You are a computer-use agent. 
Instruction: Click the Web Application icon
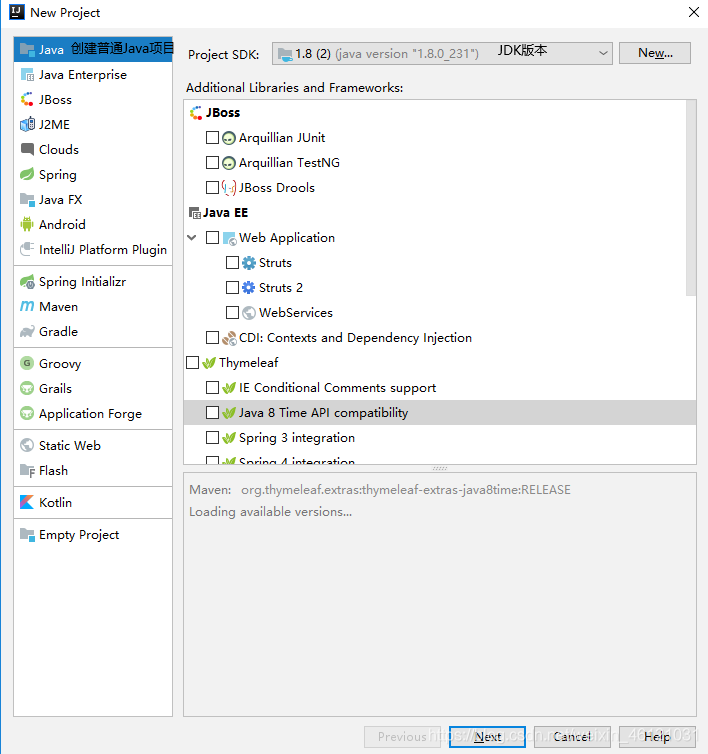229,238
